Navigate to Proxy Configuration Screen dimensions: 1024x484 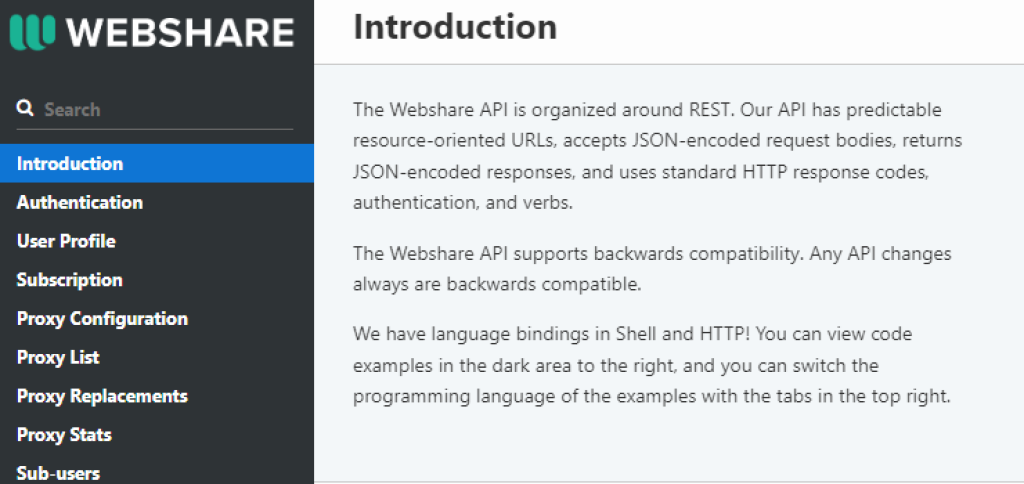(x=102, y=319)
